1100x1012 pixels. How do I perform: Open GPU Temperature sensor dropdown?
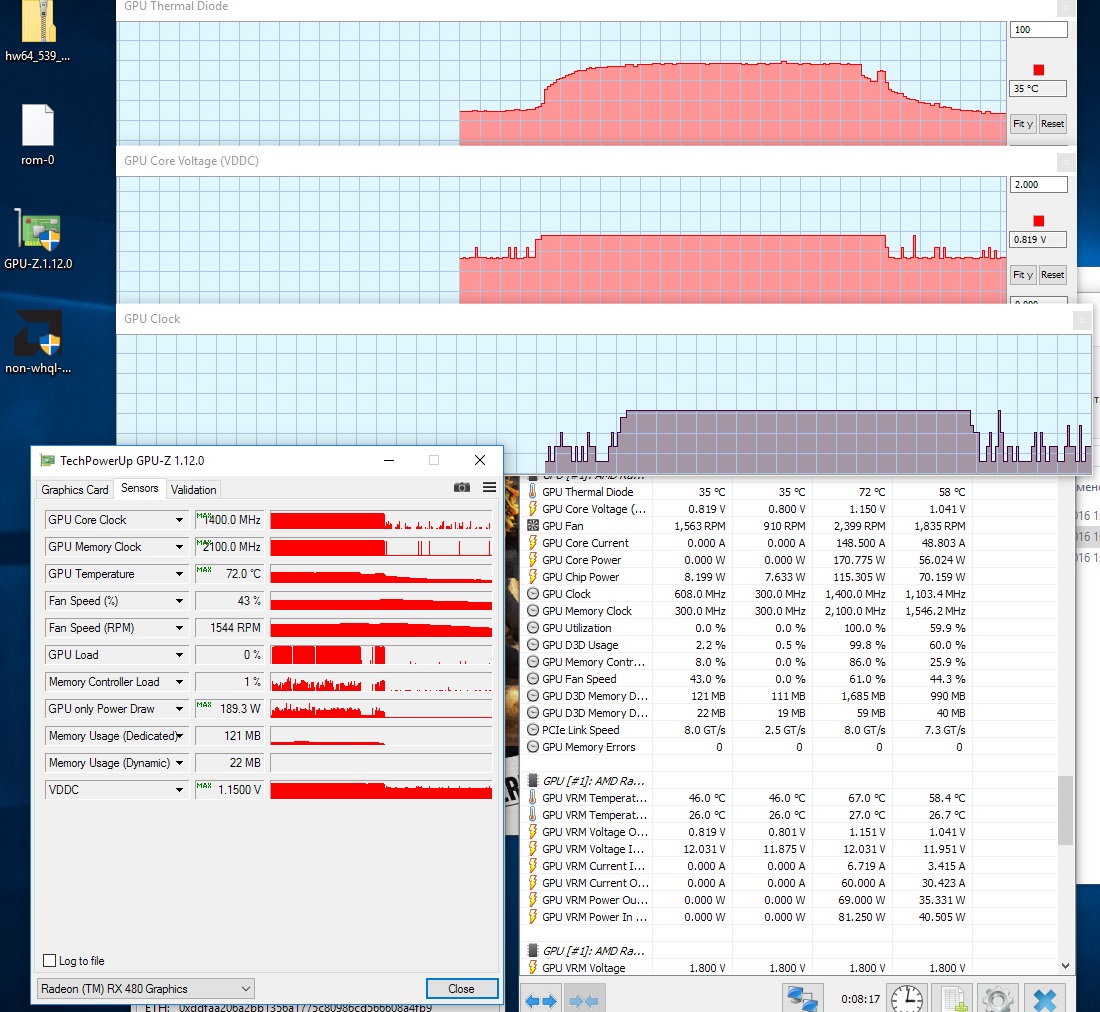(x=180, y=574)
